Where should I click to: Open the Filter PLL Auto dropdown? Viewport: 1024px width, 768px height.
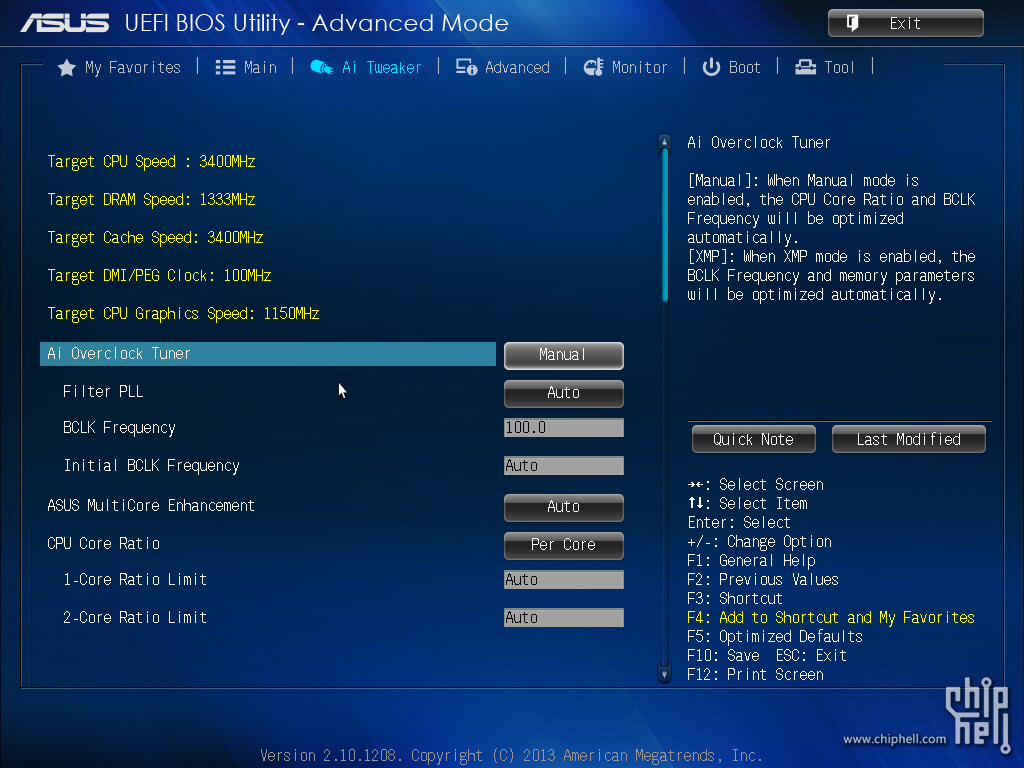(x=564, y=393)
